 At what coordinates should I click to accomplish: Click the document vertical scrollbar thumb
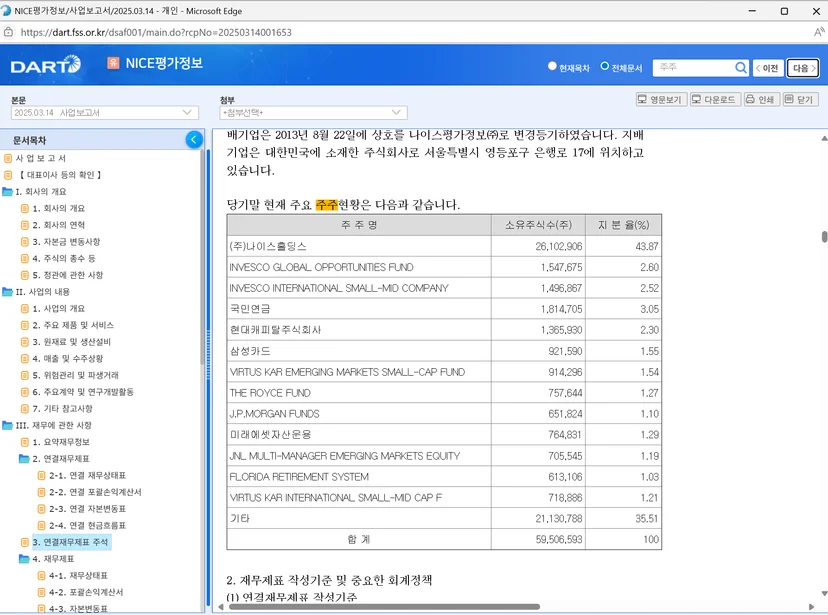coord(824,236)
